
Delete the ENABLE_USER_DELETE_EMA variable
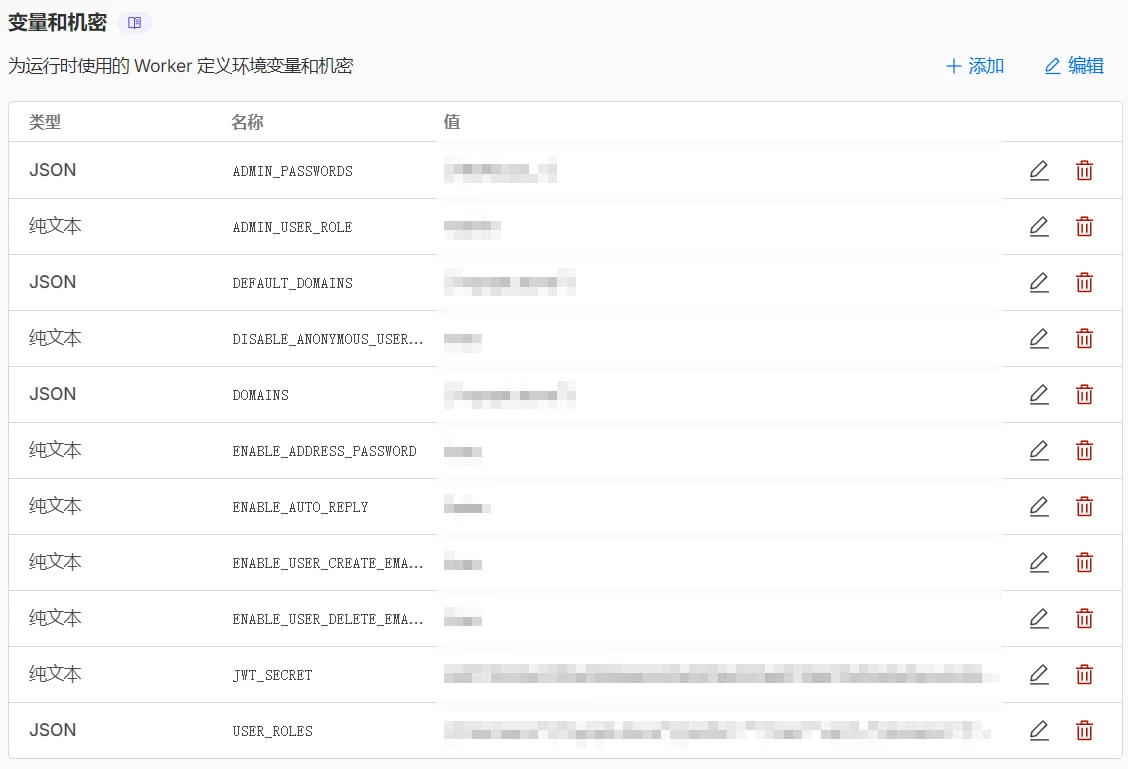tap(1084, 619)
